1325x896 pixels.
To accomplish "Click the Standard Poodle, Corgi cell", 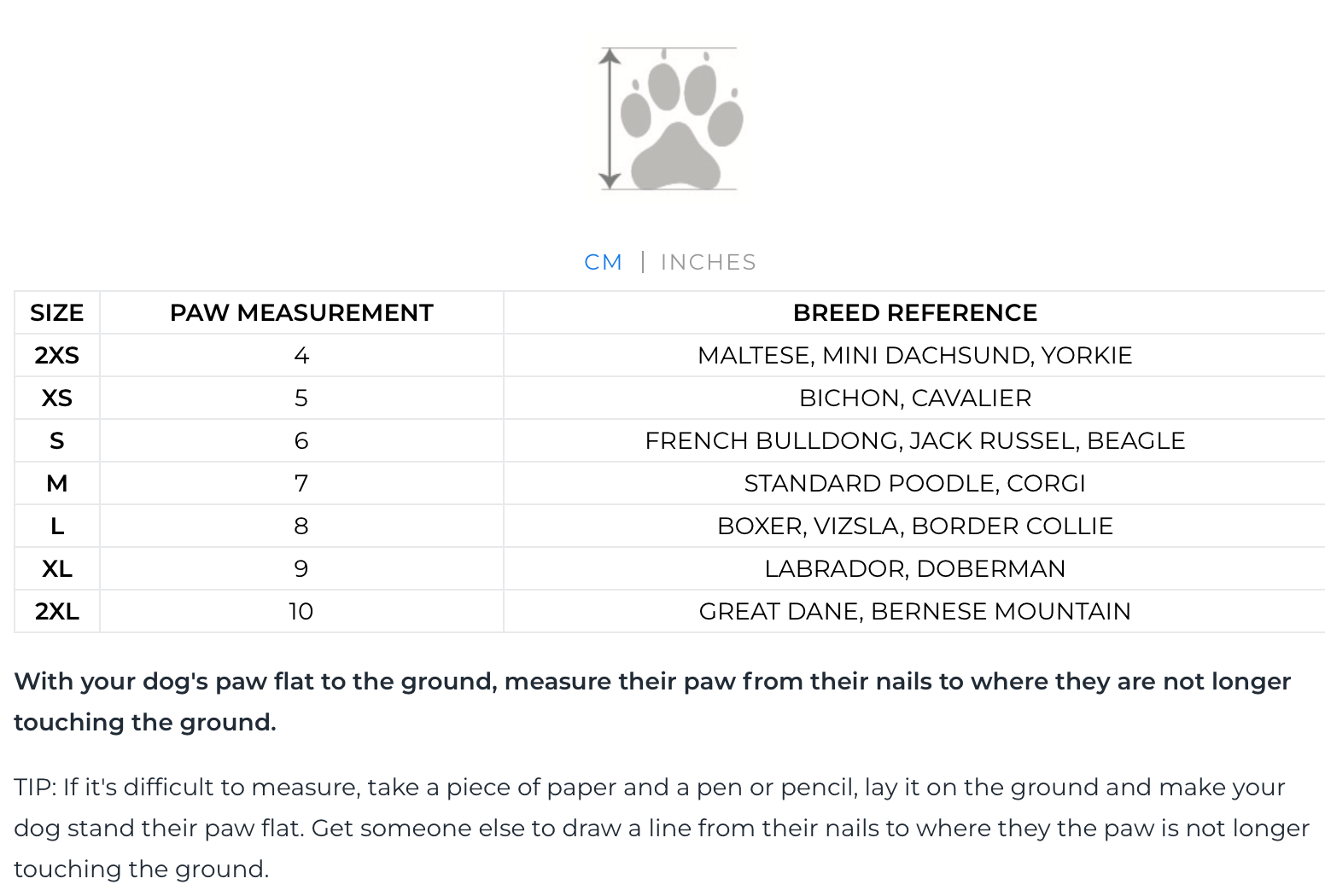I will click(914, 483).
